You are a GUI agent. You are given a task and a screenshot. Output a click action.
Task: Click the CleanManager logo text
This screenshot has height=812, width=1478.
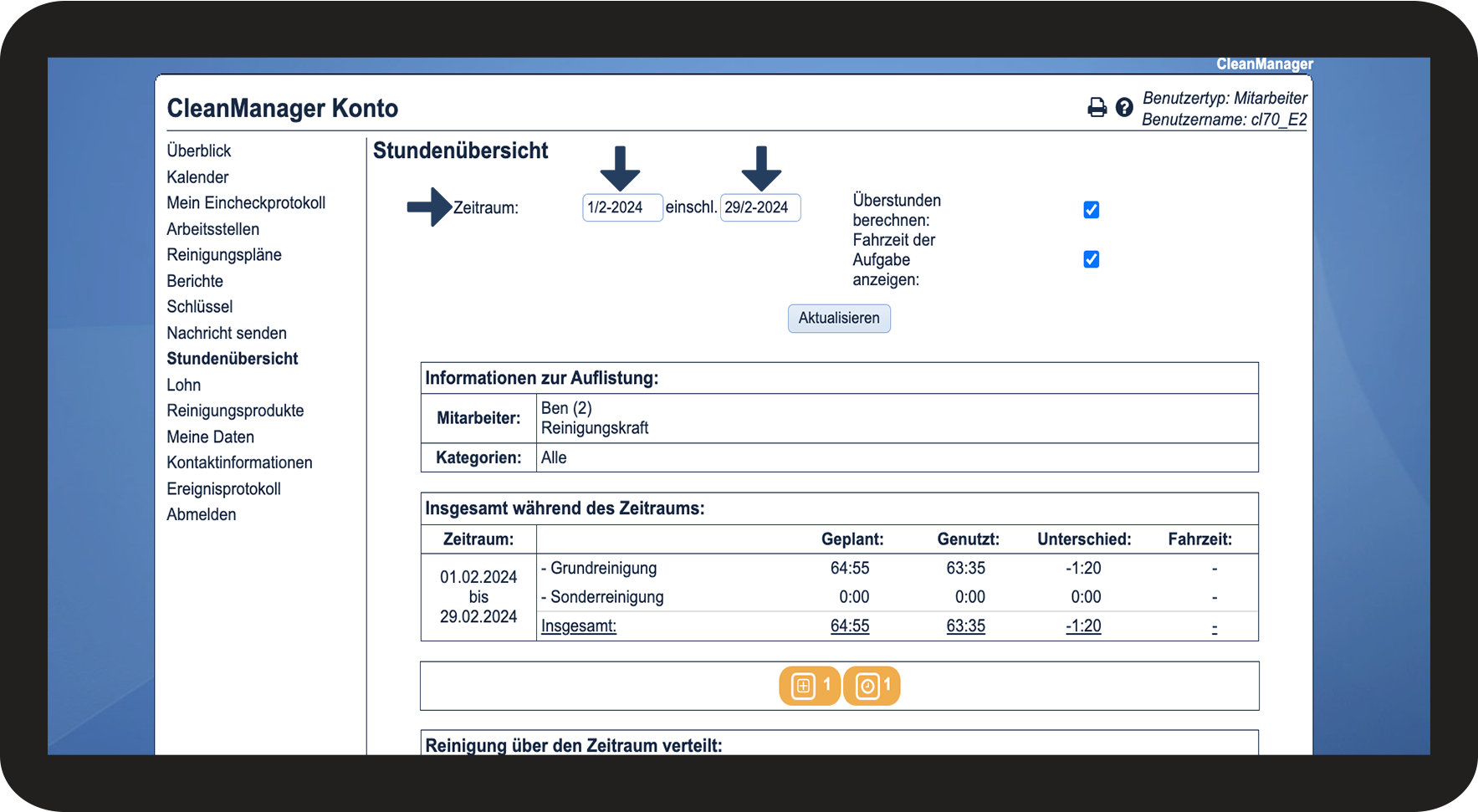coord(1264,64)
